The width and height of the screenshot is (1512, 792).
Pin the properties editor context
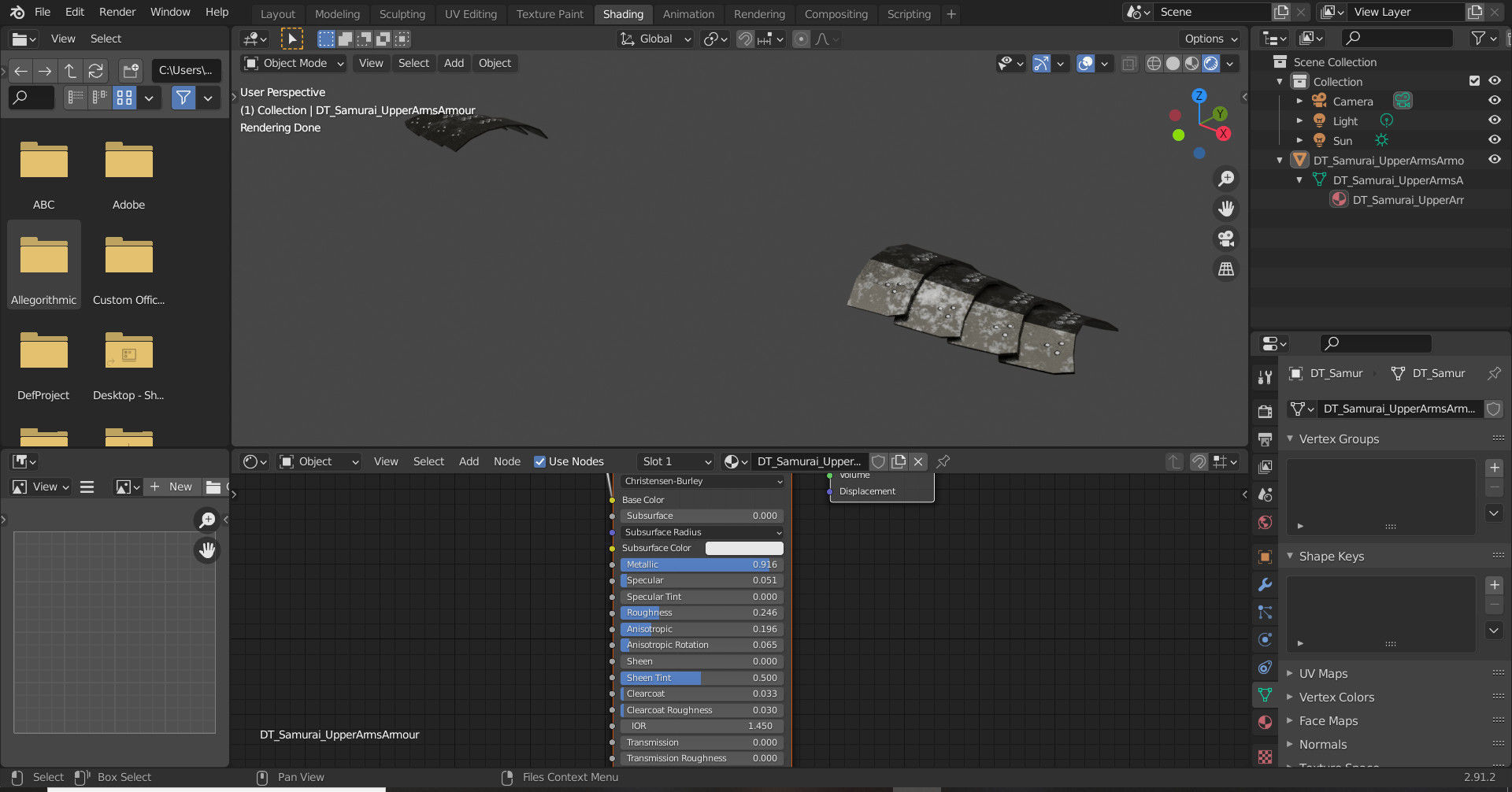coord(1493,373)
